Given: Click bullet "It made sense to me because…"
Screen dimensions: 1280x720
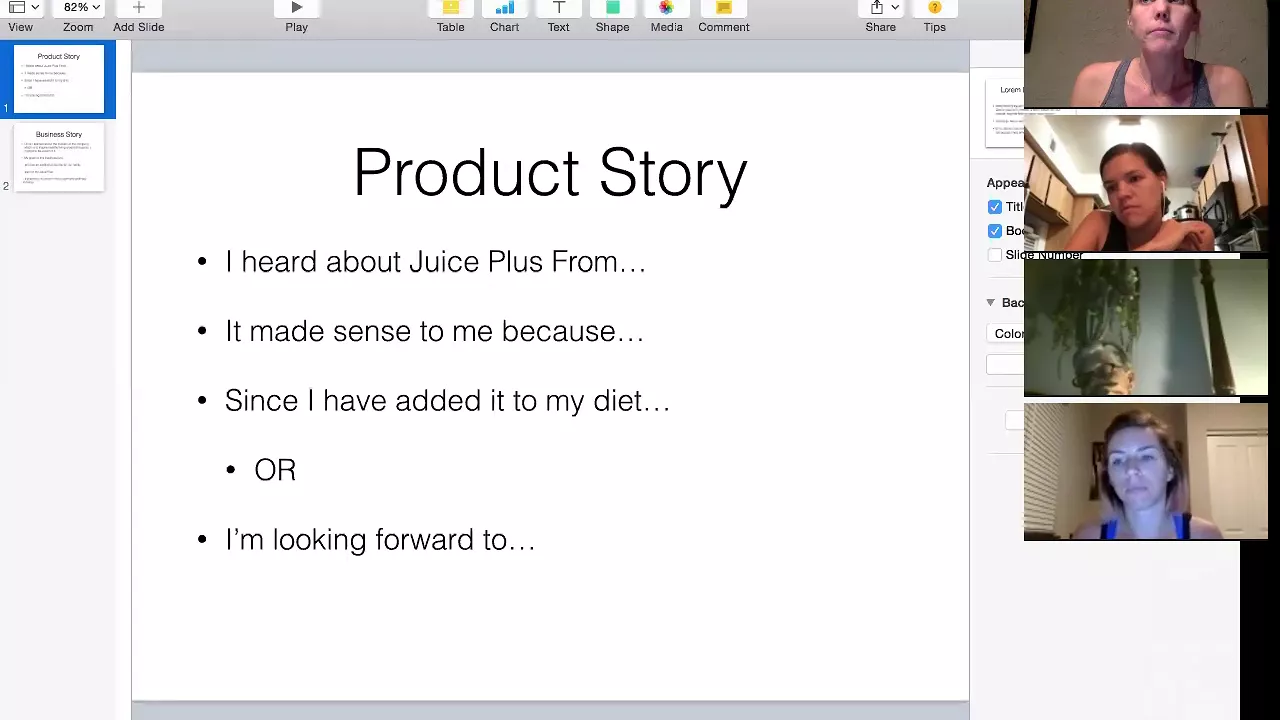Looking at the screenshot, I should tap(434, 331).
